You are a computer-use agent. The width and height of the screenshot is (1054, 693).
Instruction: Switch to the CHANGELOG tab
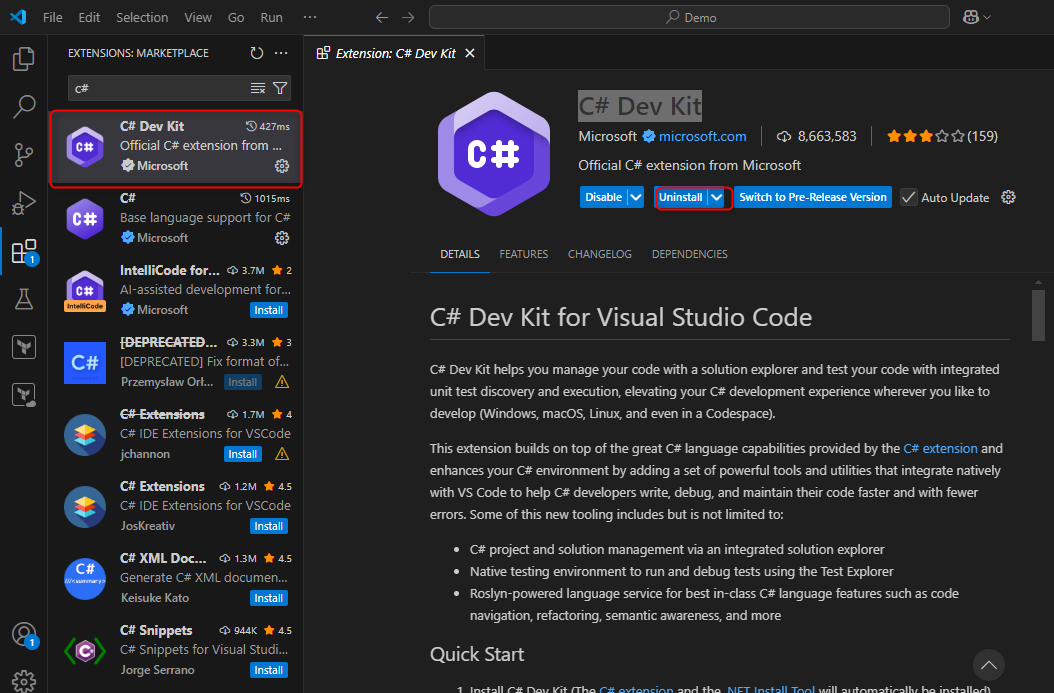[x=600, y=254]
